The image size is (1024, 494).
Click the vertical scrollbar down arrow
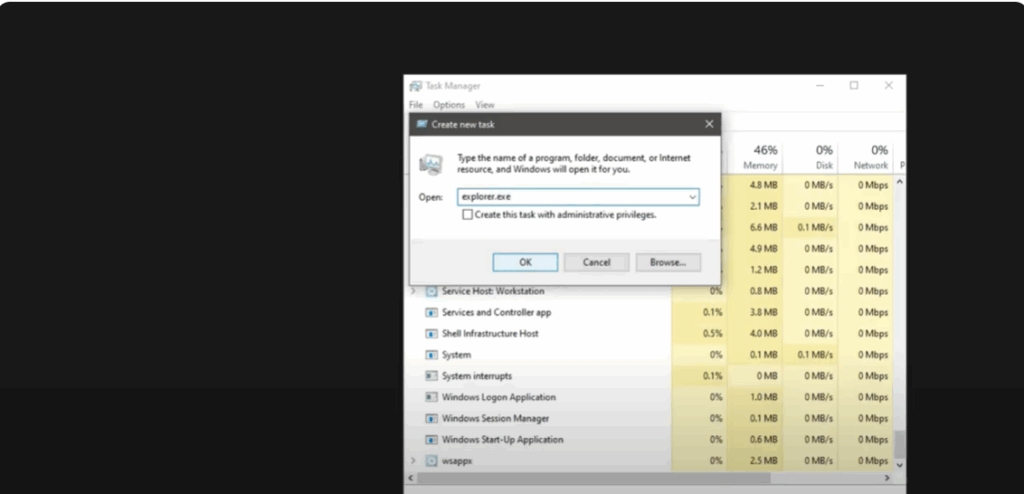tap(899, 465)
